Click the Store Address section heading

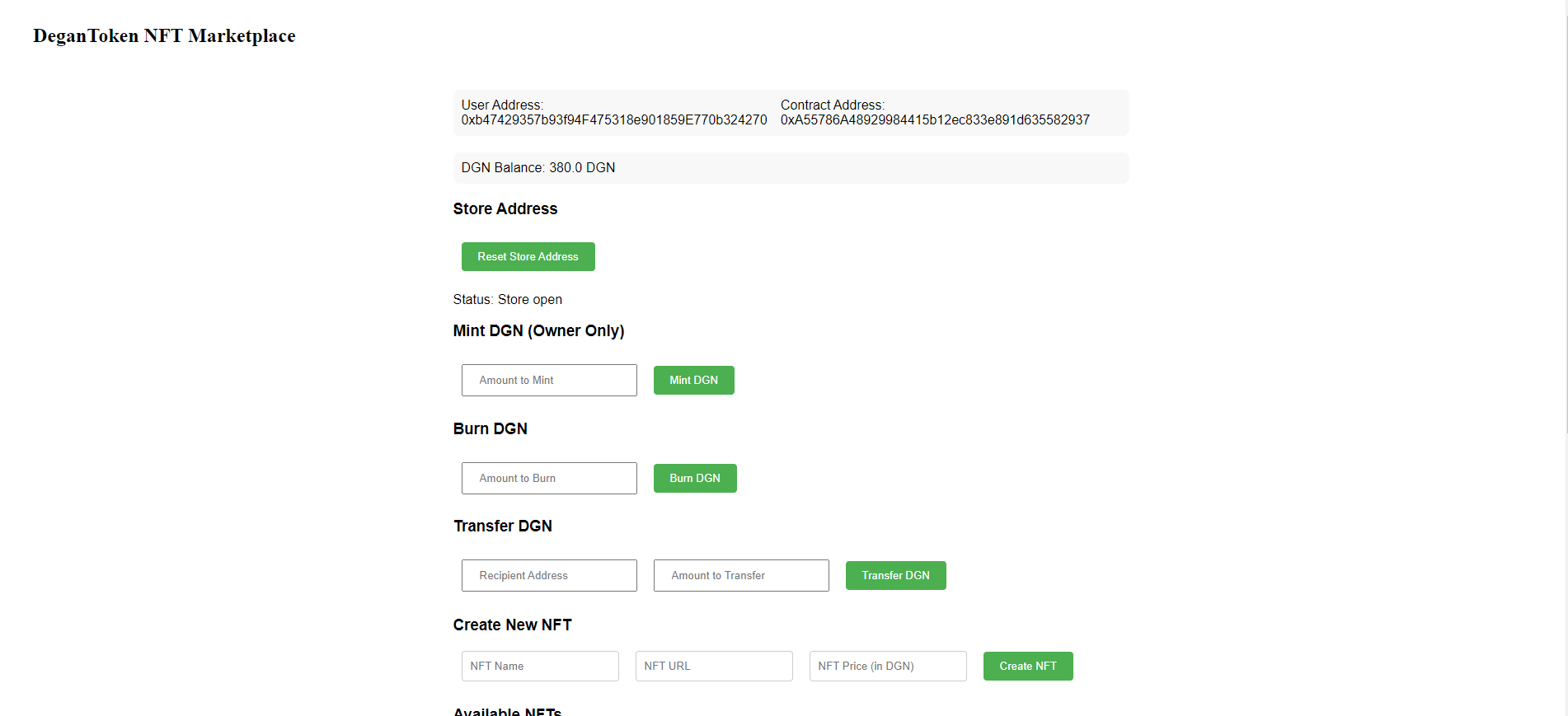[x=505, y=208]
